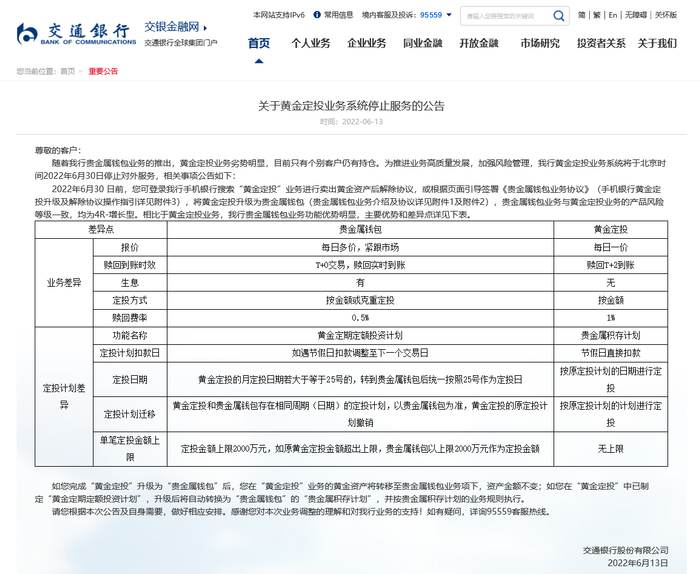Click the 贵金属积存计划 cell
700x574 pixels.
[x=611, y=336]
